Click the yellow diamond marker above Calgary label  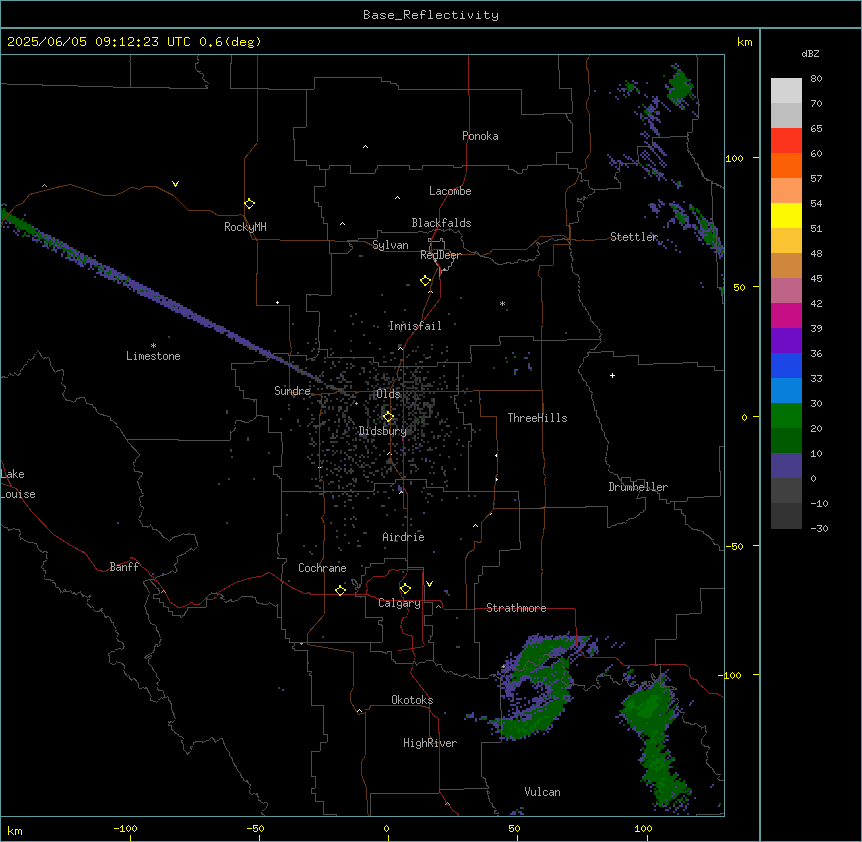coord(405,589)
